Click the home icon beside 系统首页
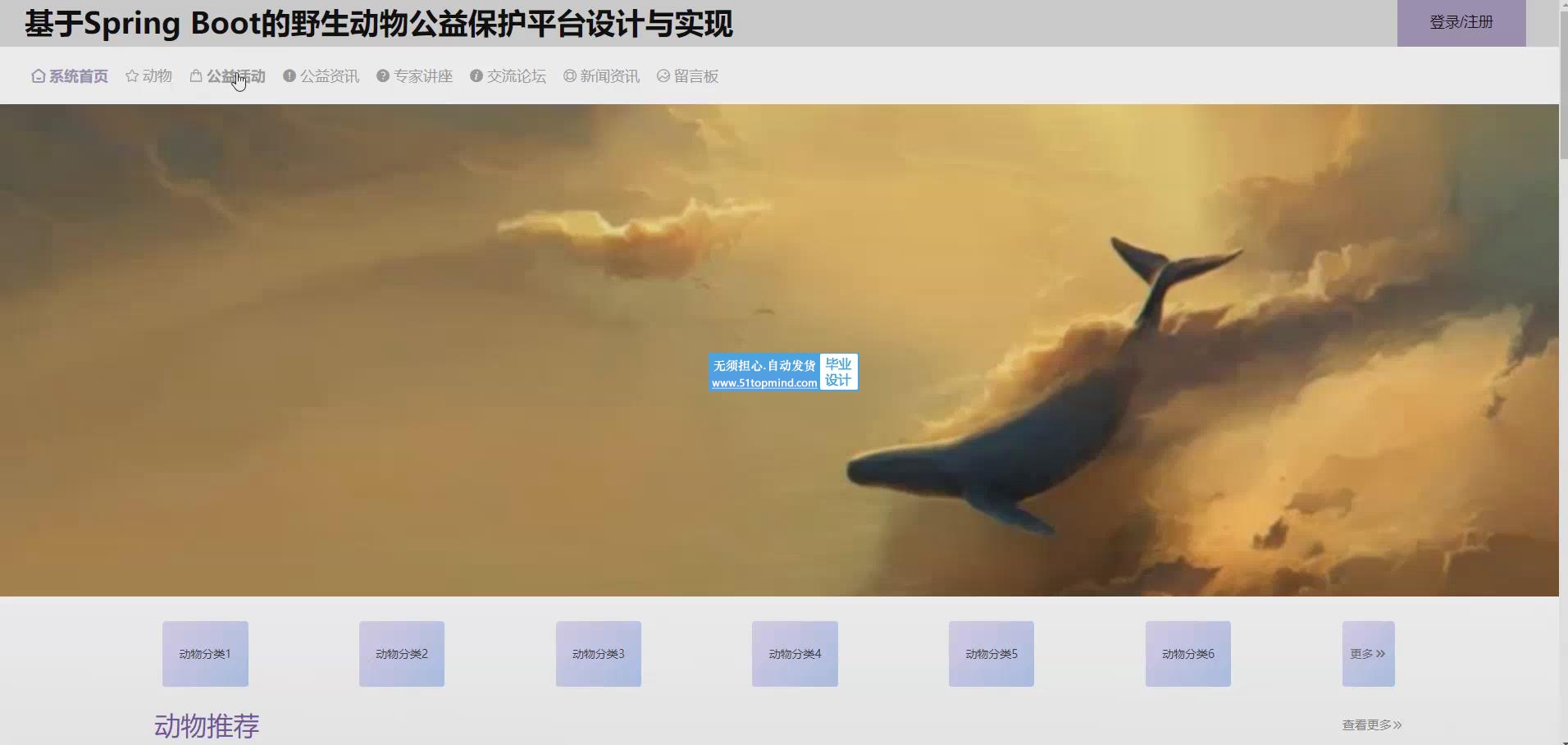The height and width of the screenshot is (745, 1568). pyautogui.click(x=39, y=76)
